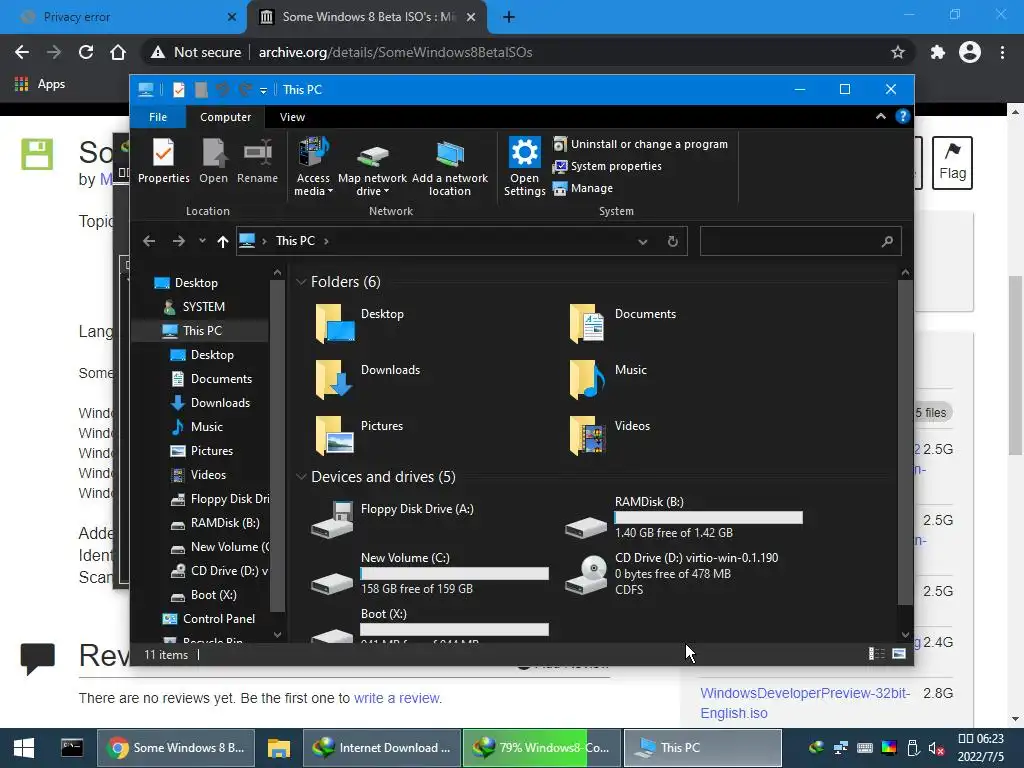This screenshot has width=1024, height=768.
Task: Open Properties in the Computer ribbon
Action: point(163,161)
